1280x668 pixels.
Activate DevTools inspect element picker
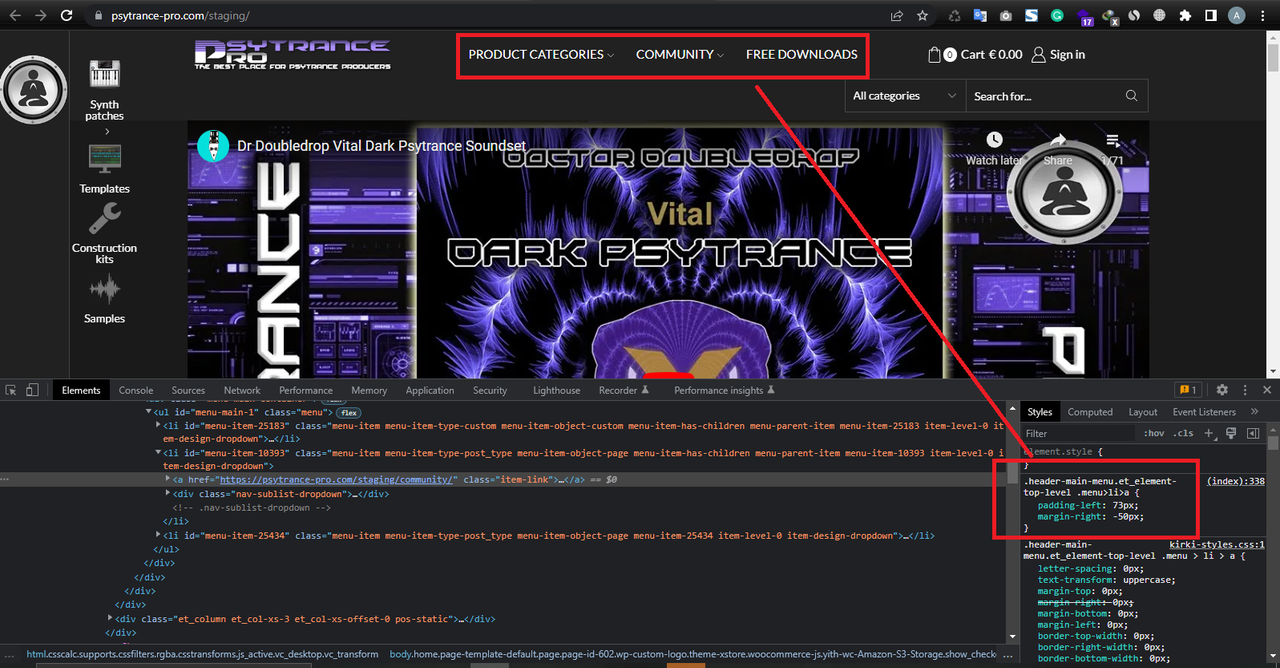coord(11,390)
